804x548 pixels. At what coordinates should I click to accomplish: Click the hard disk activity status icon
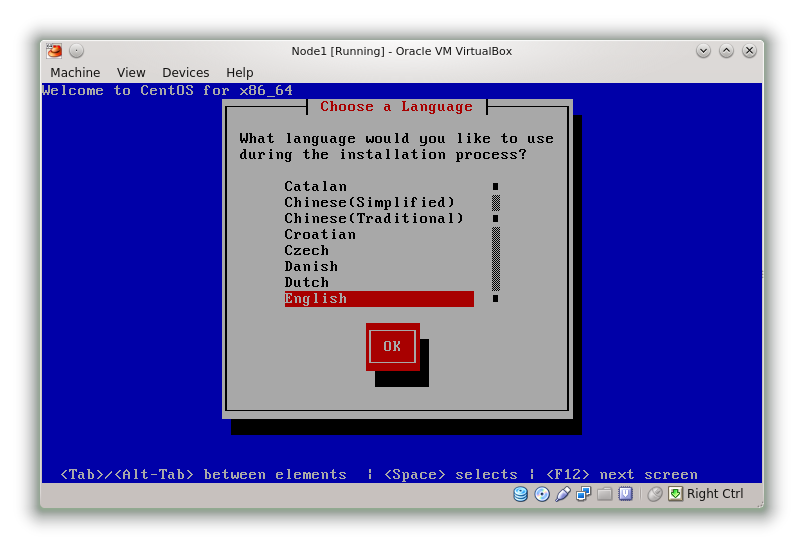point(520,494)
